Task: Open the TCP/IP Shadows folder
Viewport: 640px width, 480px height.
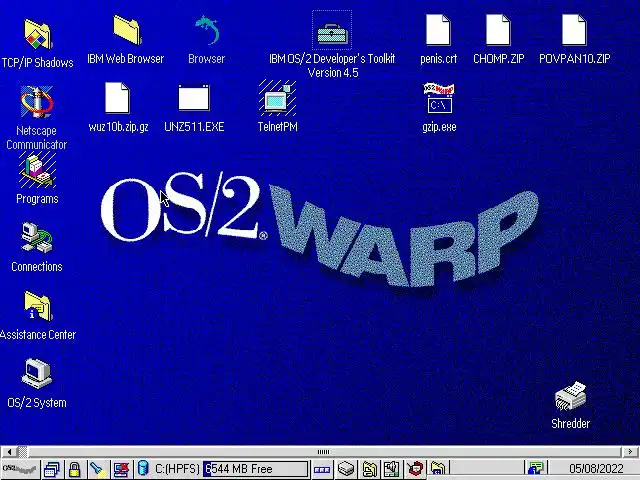Action: 38,36
